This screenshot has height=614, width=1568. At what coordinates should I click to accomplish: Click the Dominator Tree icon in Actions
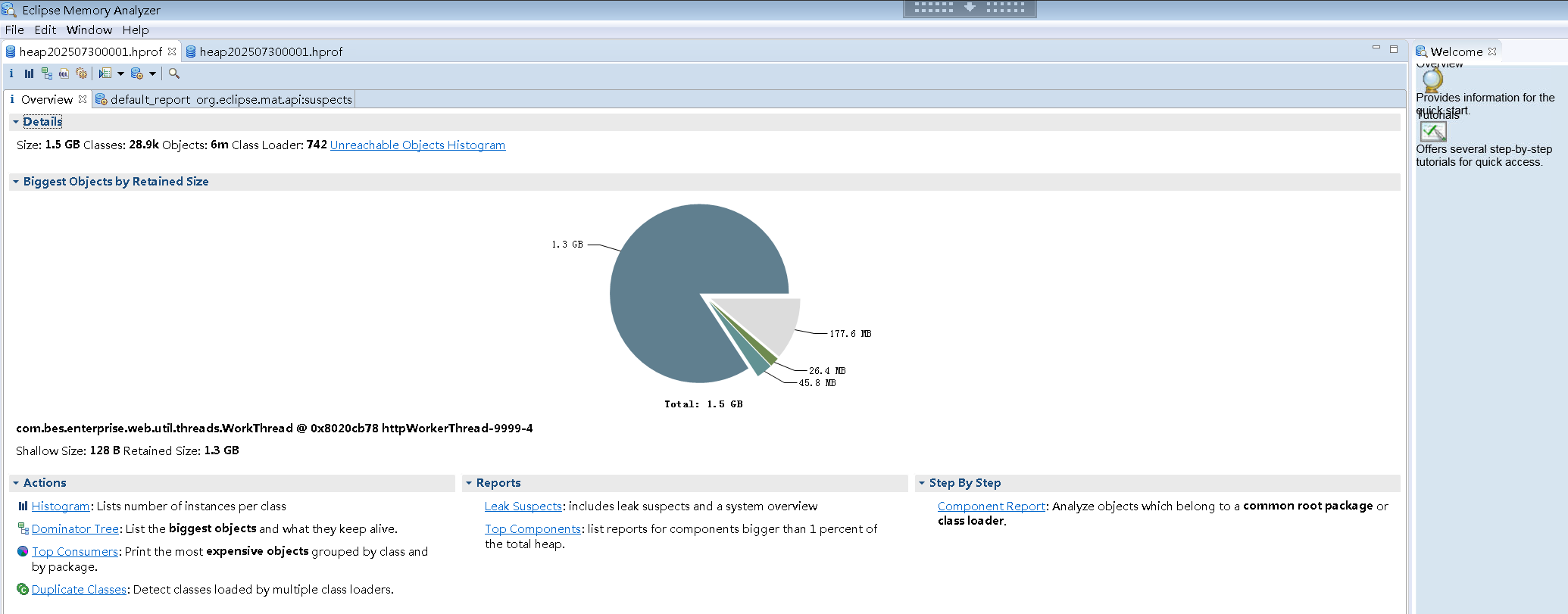pos(23,528)
